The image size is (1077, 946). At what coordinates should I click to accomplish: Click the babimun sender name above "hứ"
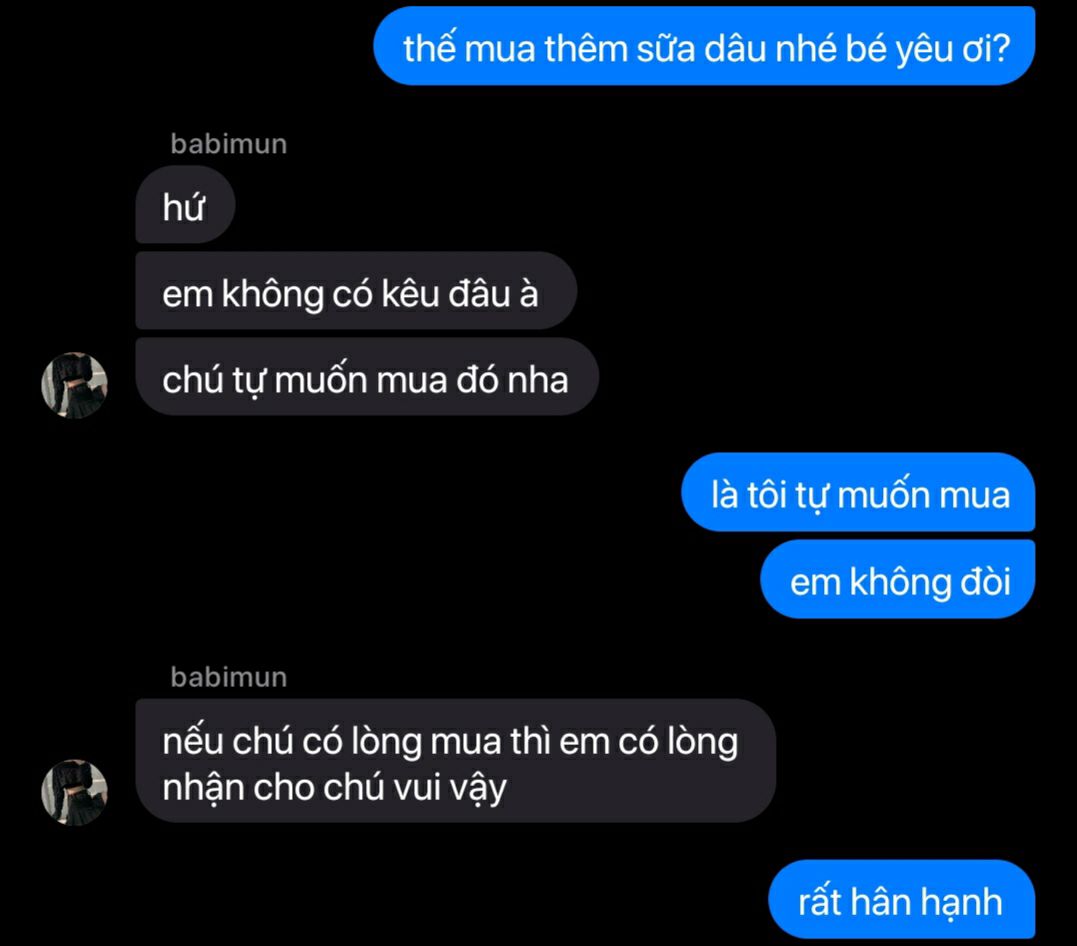coord(229,144)
